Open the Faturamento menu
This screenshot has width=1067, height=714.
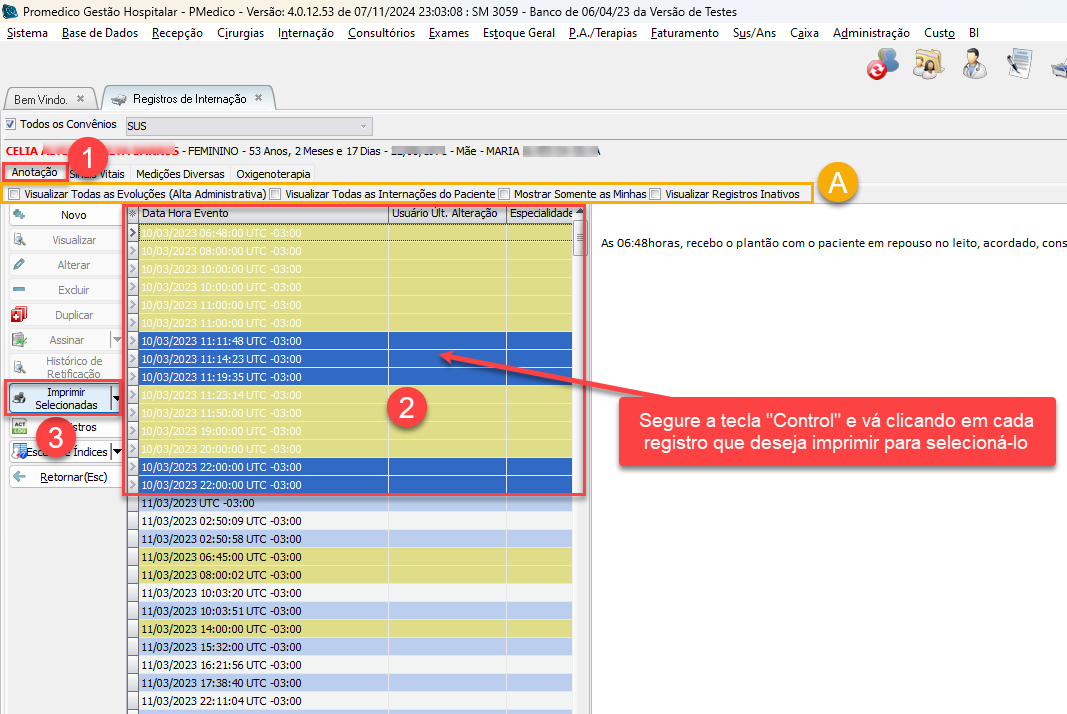(684, 33)
